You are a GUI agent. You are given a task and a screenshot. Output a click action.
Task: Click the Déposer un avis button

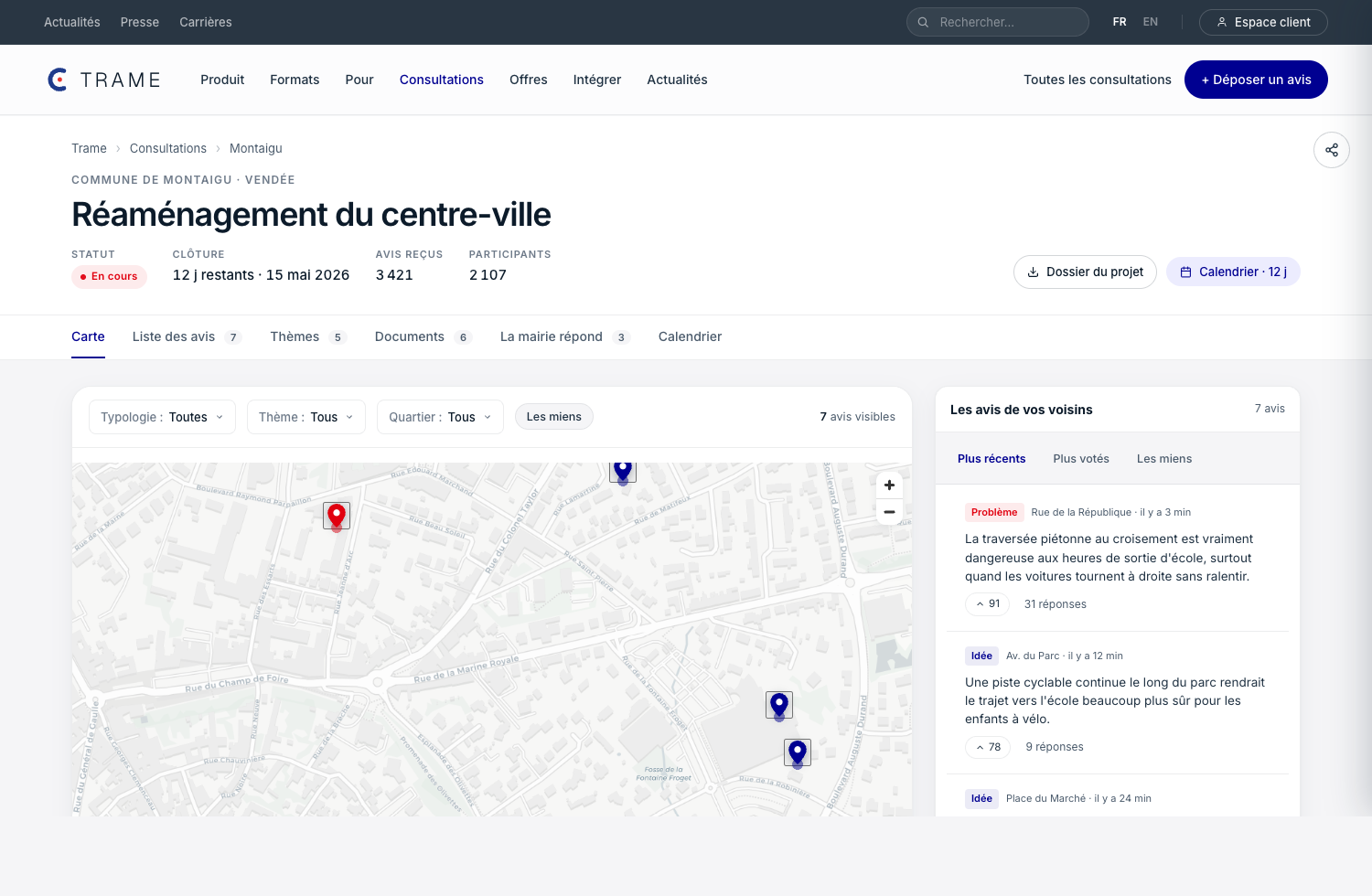[x=1256, y=80]
